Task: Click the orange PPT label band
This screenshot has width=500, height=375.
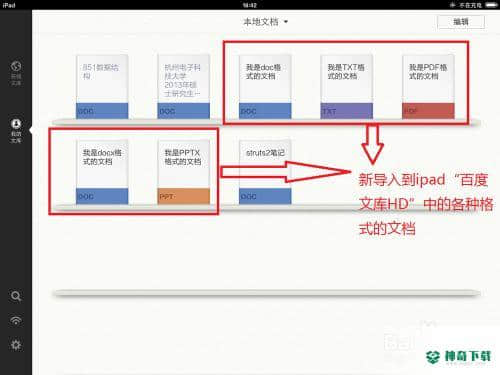Action: coord(184,196)
